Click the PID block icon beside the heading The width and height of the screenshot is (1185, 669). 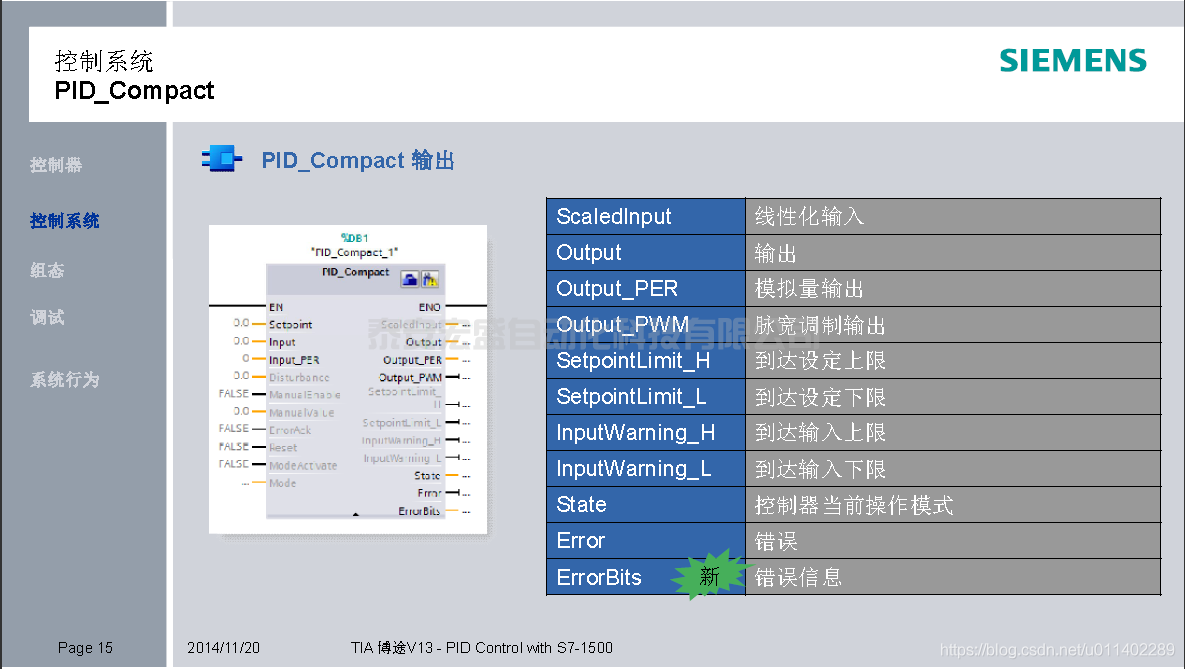pyautogui.click(x=222, y=159)
